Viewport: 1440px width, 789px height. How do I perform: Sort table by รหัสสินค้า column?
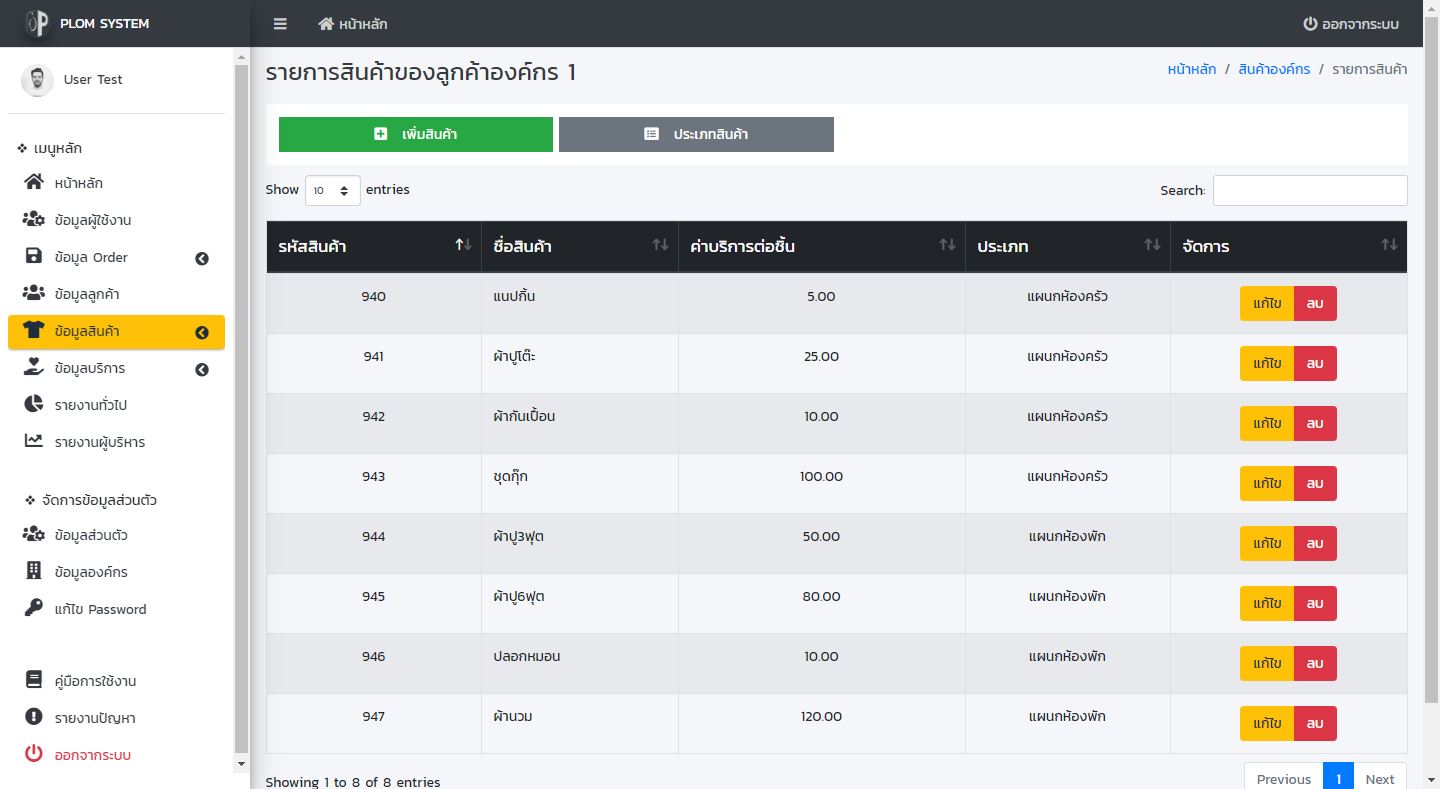point(373,246)
